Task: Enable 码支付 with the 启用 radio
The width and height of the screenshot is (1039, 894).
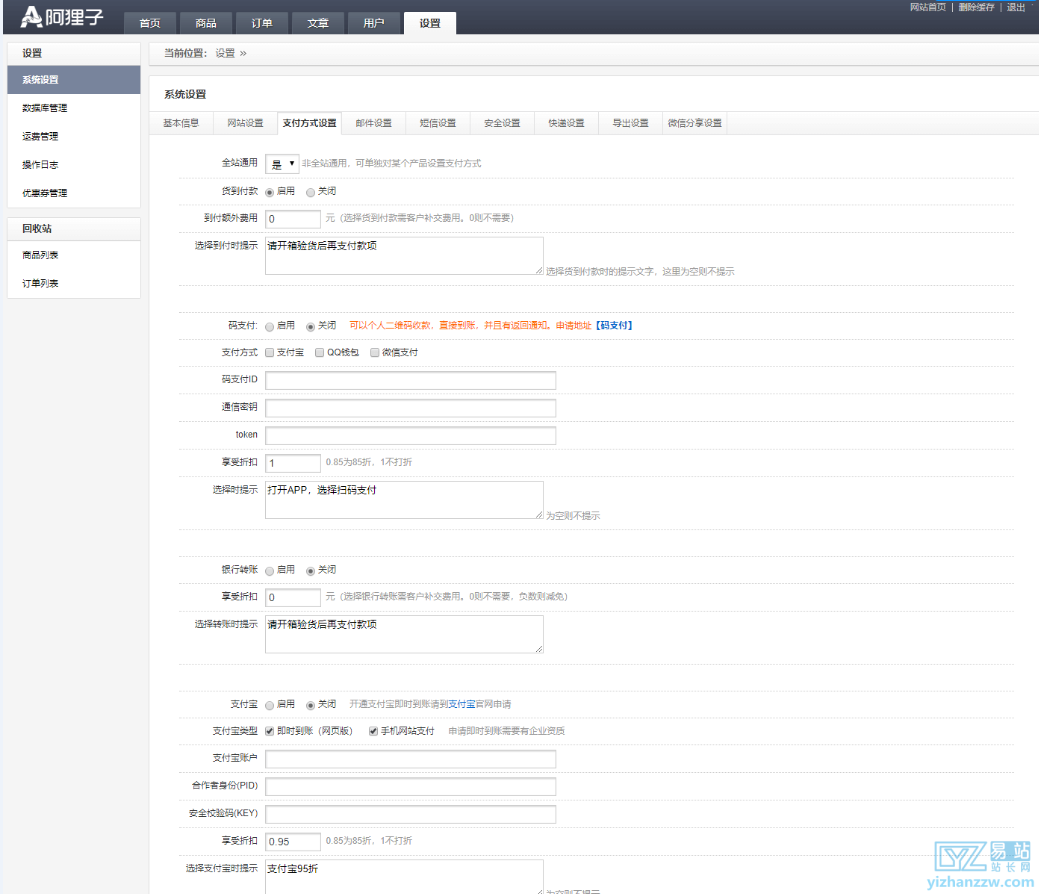Action: click(x=270, y=326)
